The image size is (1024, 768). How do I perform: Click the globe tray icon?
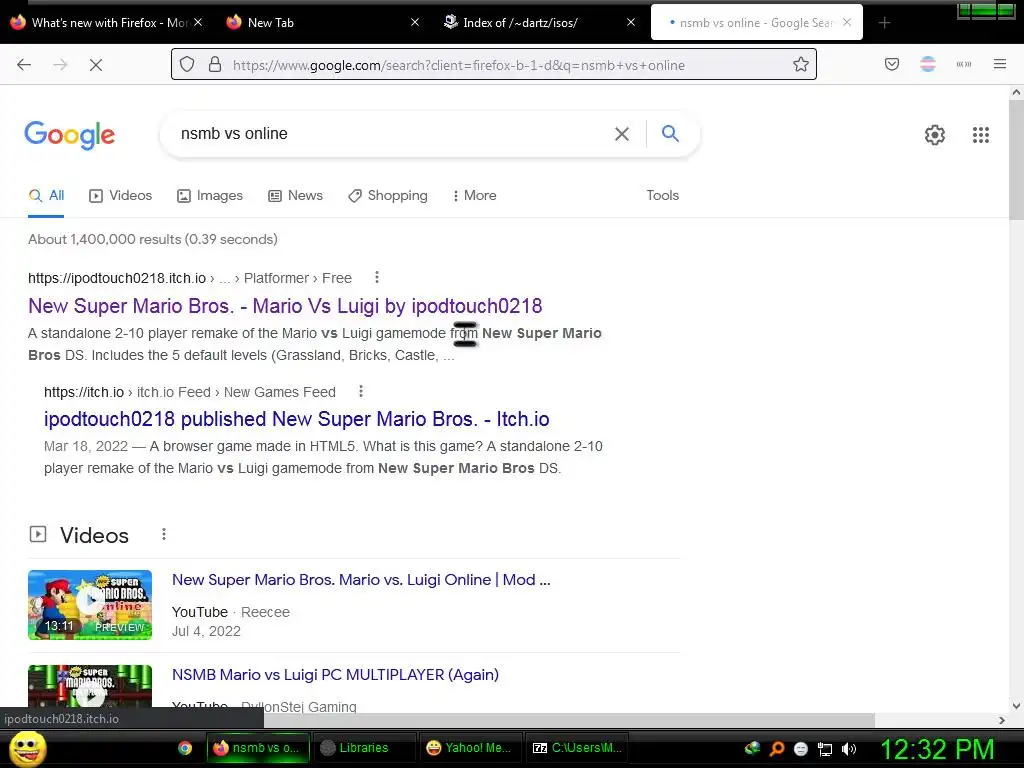tap(752, 748)
